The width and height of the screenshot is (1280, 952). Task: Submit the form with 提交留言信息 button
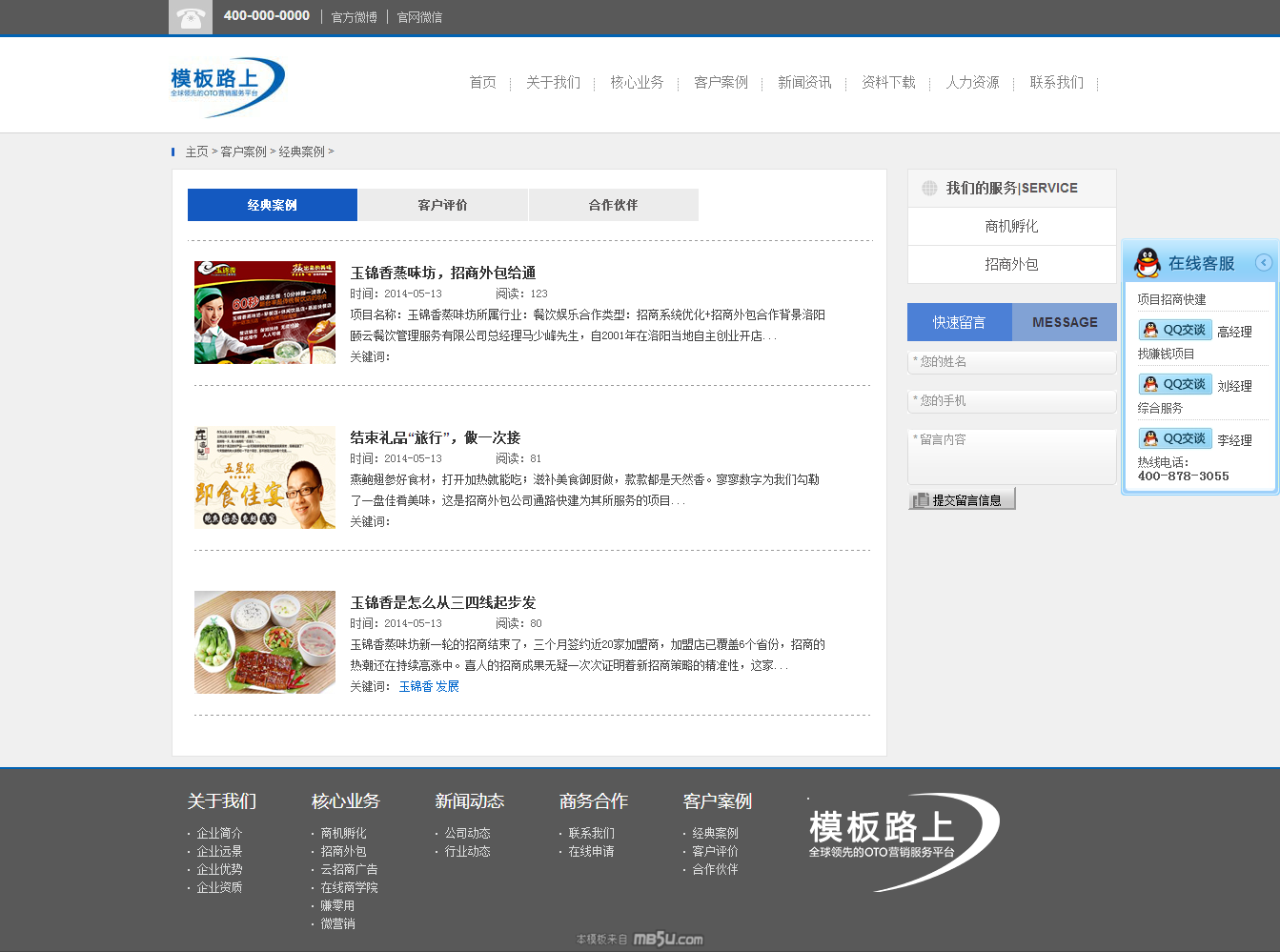coord(962,499)
